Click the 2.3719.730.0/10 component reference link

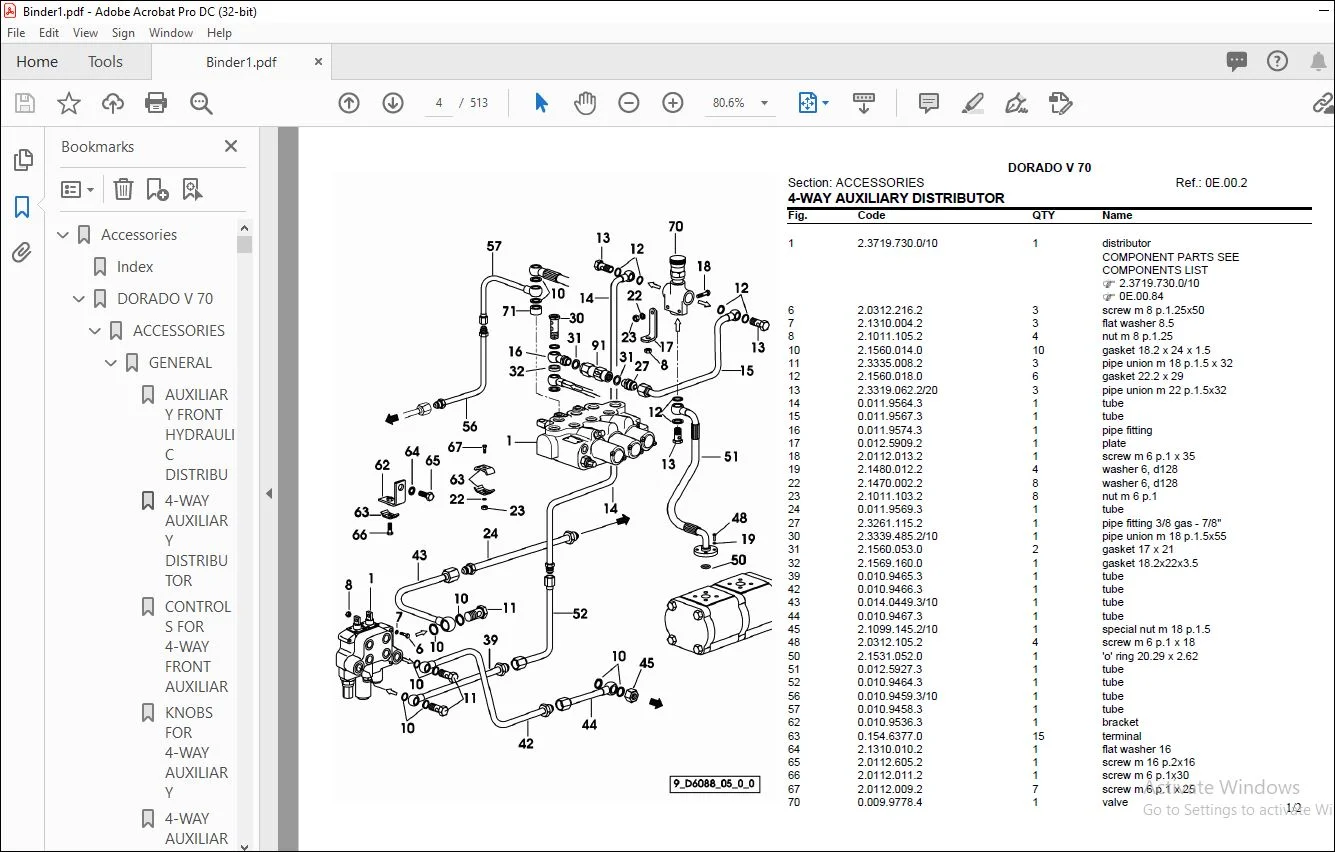pos(1158,283)
